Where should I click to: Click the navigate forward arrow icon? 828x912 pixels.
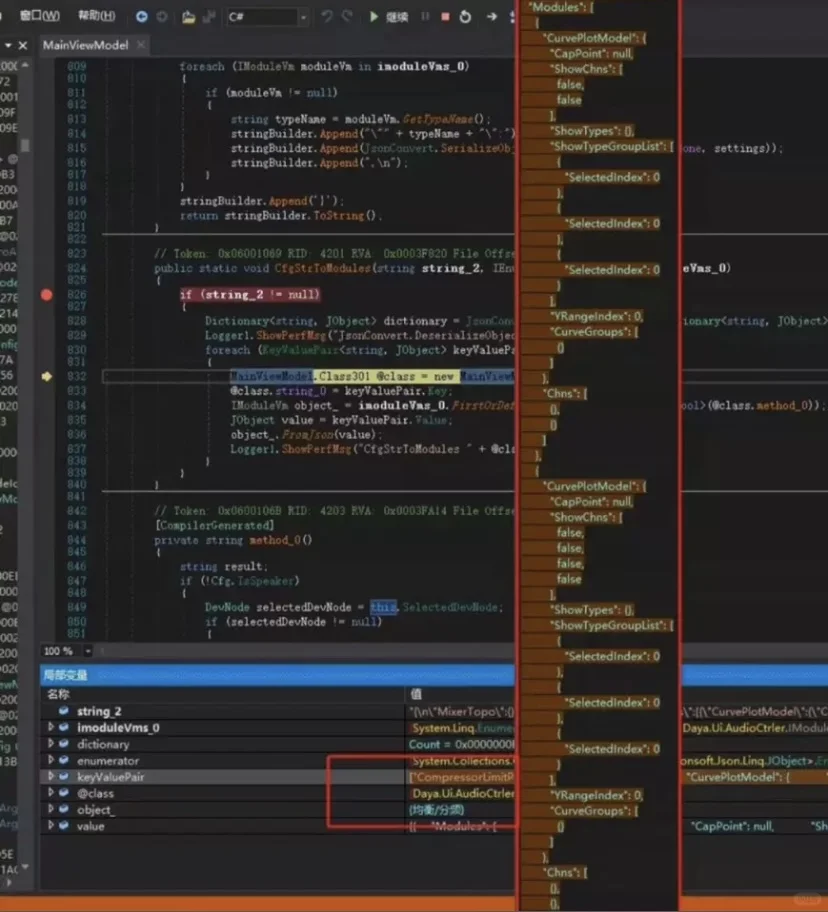(162, 16)
